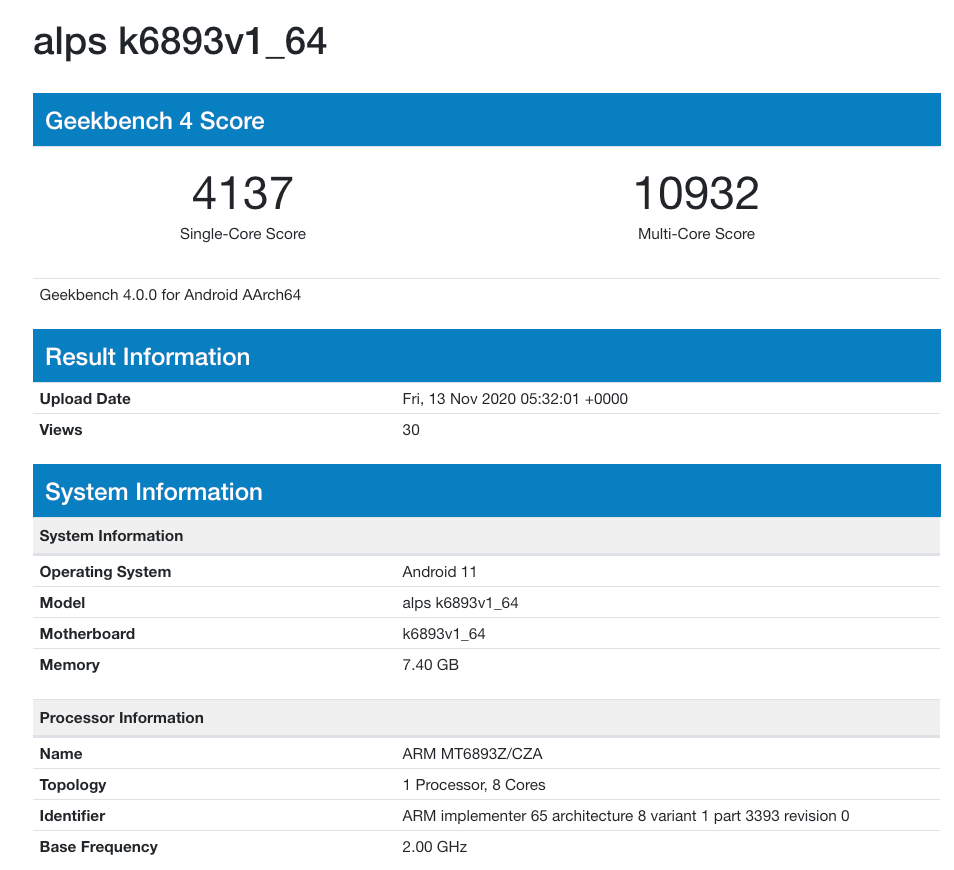
Task: Select the Multi-Core Score label
Action: (697, 234)
